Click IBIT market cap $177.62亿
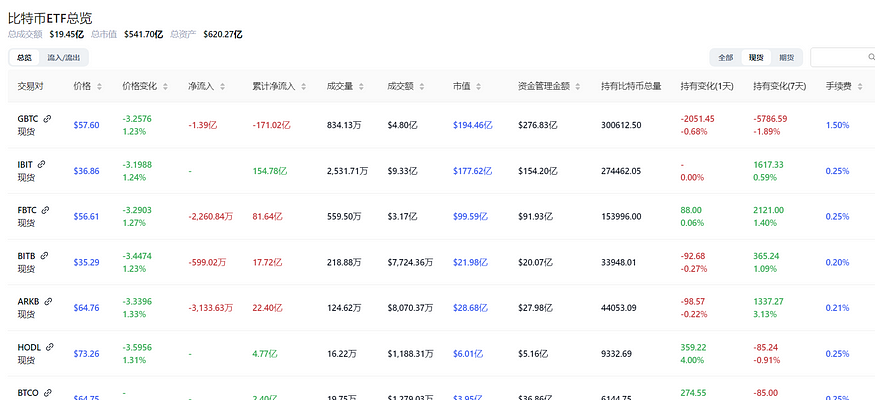The height and width of the screenshot is (400, 875). pos(473,171)
